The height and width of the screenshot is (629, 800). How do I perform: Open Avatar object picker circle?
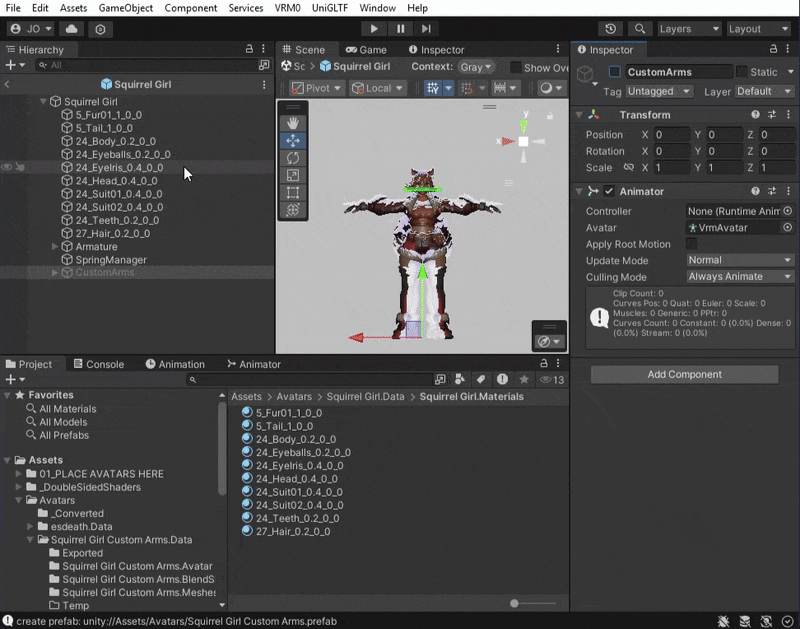pyautogui.click(x=788, y=228)
